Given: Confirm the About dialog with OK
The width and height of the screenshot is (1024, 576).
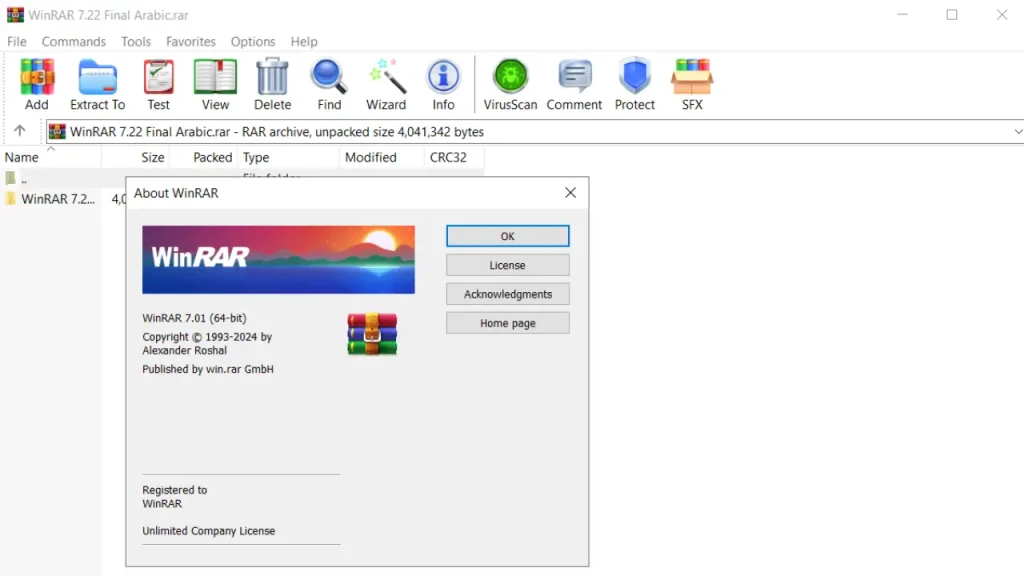Looking at the screenshot, I should click(x=507, y=236).
